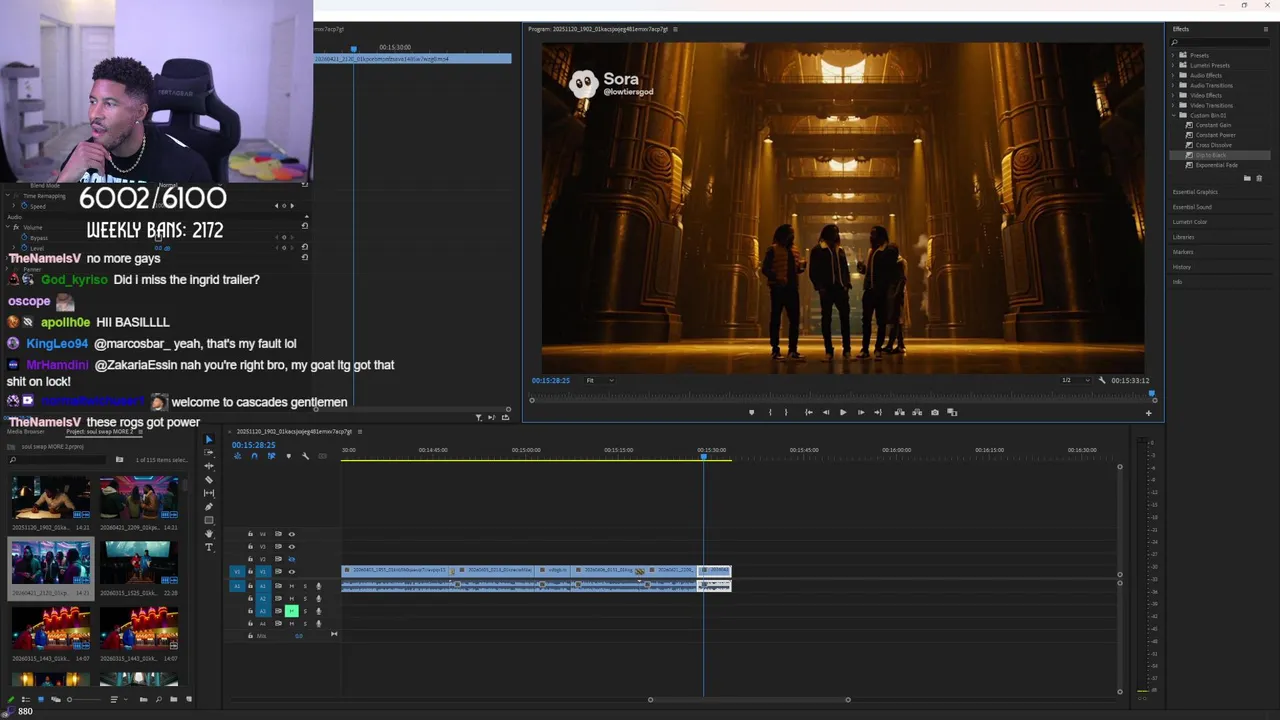1280x720 pixels.
Task: Click Mark Out button
Action: coord(786,412)
